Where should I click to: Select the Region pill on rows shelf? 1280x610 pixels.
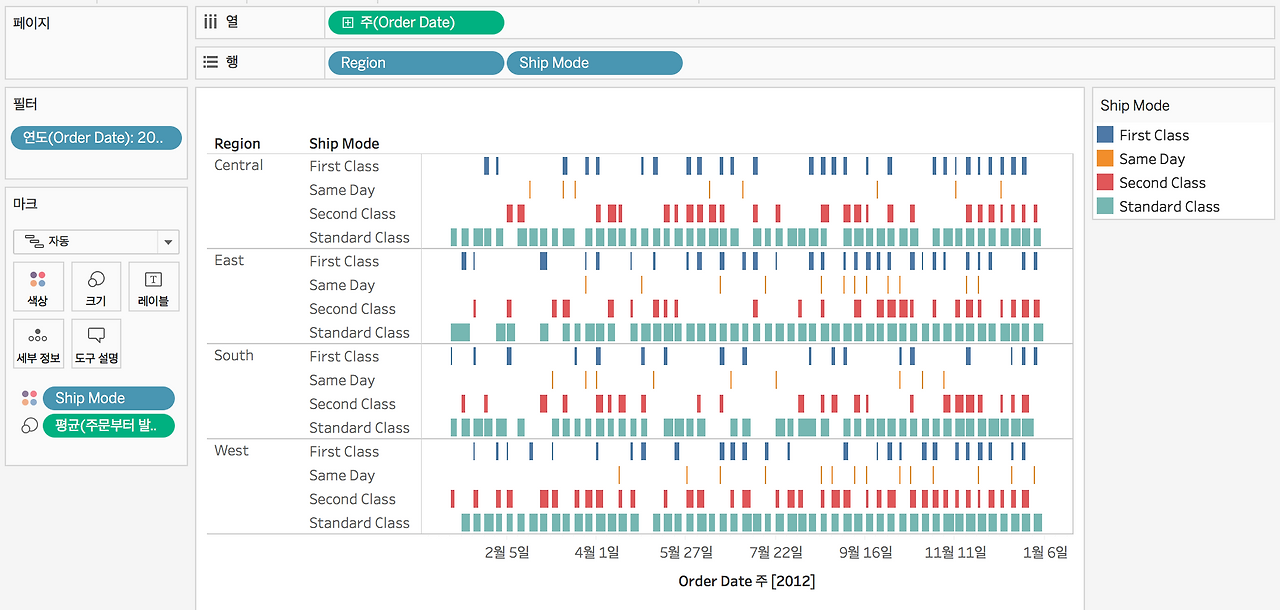click(x=415, y=63)
